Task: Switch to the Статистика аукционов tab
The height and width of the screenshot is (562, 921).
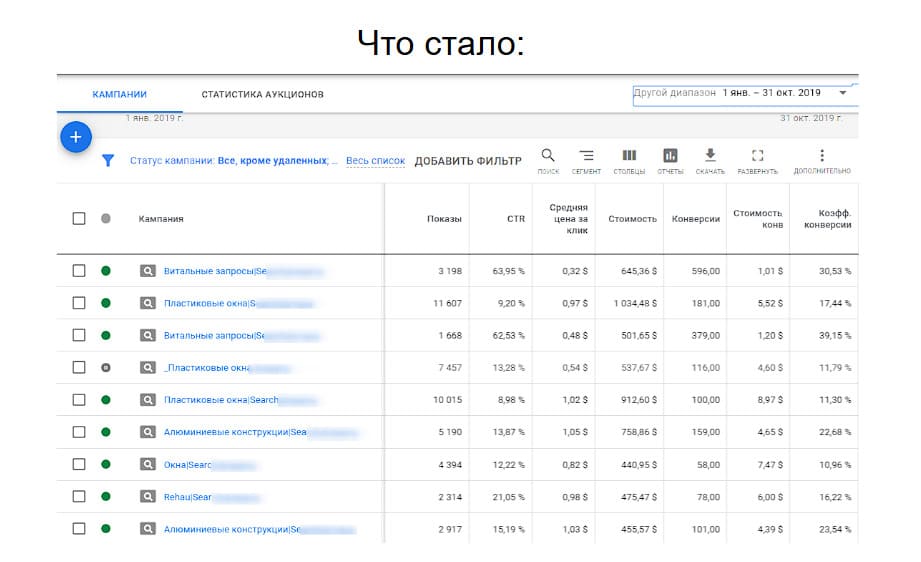Action: click(263, 94)
